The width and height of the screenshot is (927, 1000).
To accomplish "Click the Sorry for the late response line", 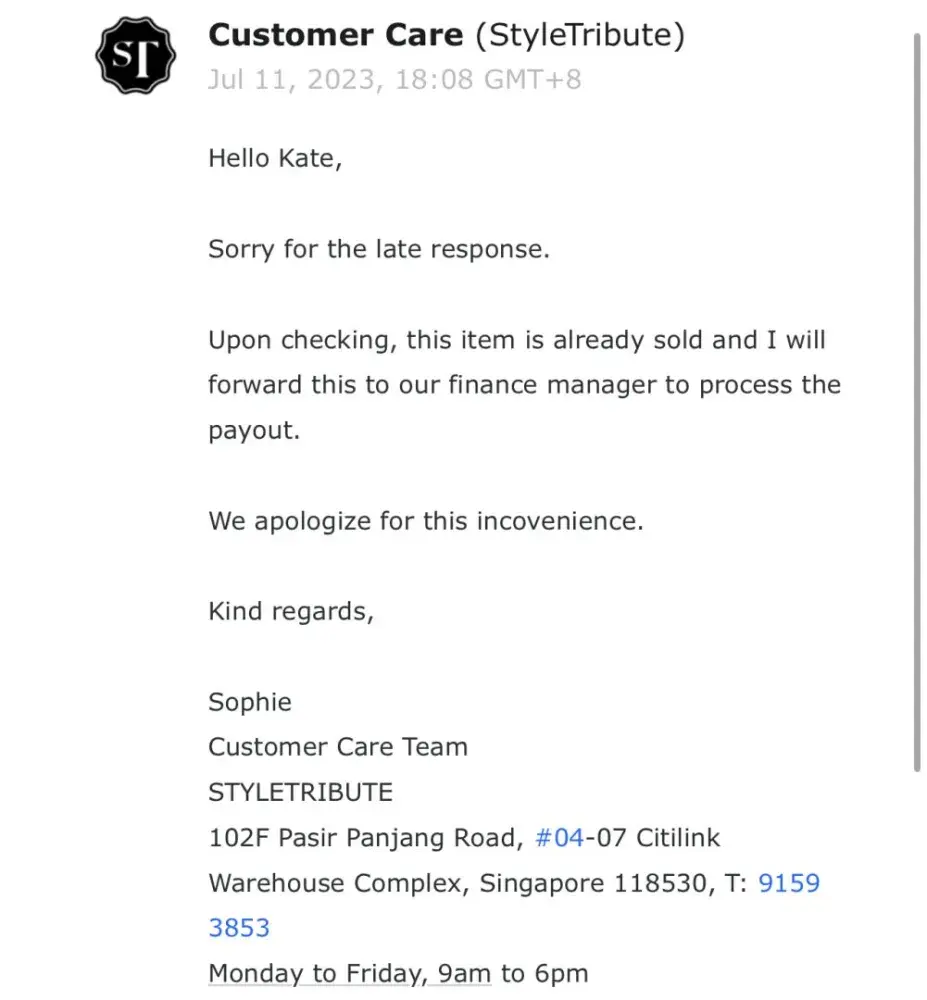I will point(379,249).
